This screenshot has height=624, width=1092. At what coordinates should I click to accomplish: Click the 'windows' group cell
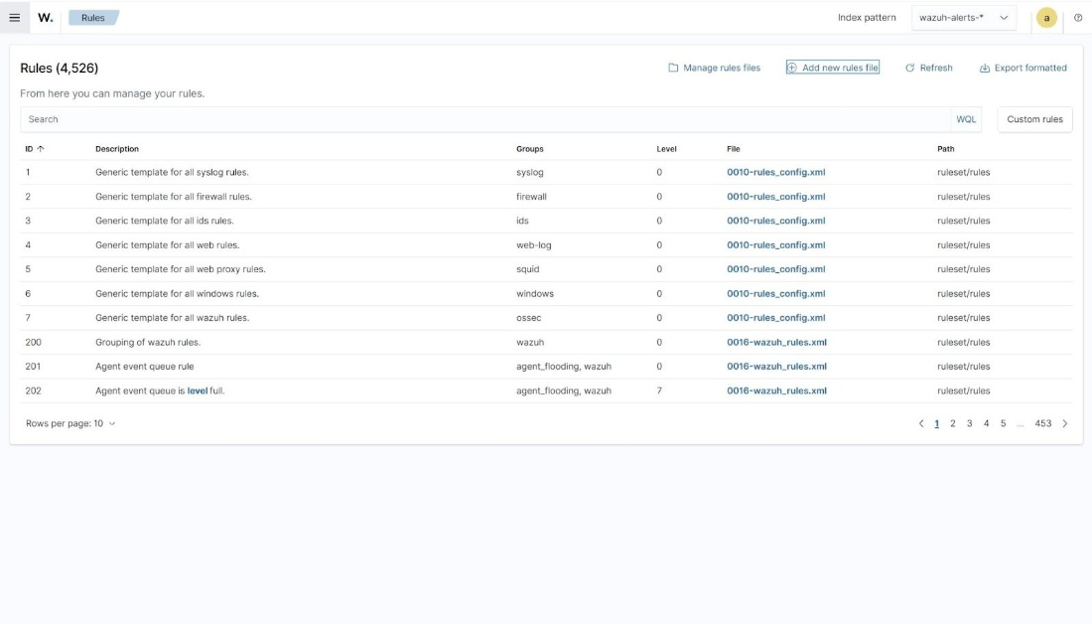535,293
